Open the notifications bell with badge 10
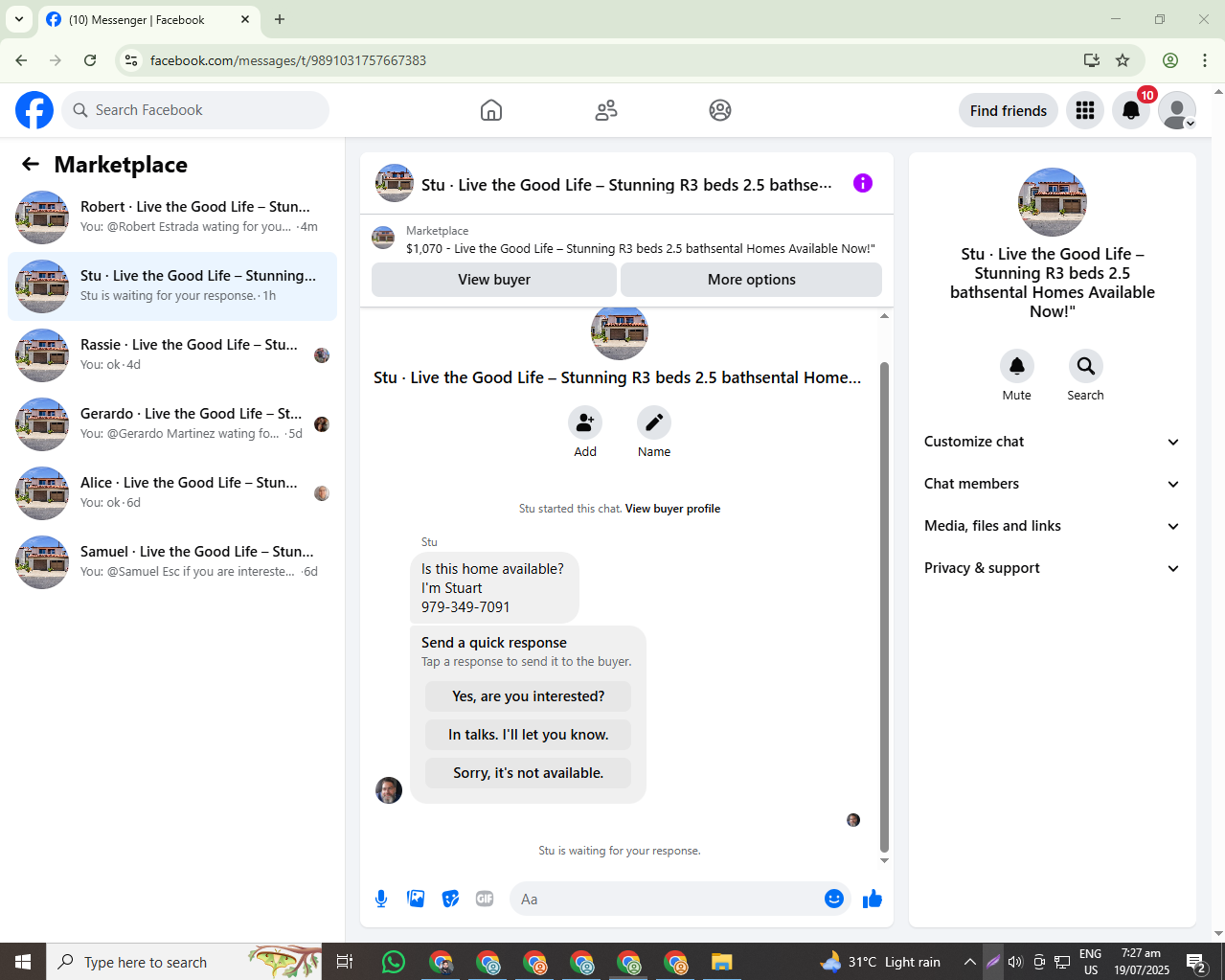Image resolution: width=1225 pixels, height=980 pixels. click(1131, 110)
